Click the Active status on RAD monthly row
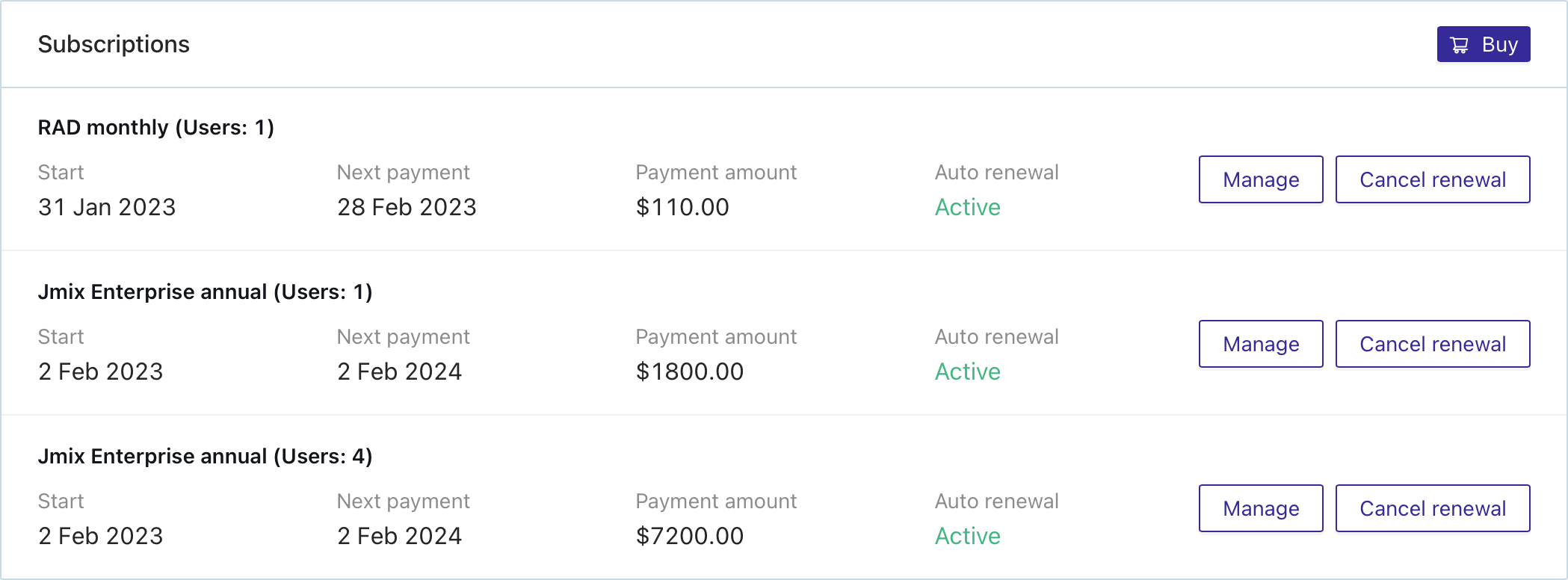The image size is (1568, 580). [x=967, y=207]
